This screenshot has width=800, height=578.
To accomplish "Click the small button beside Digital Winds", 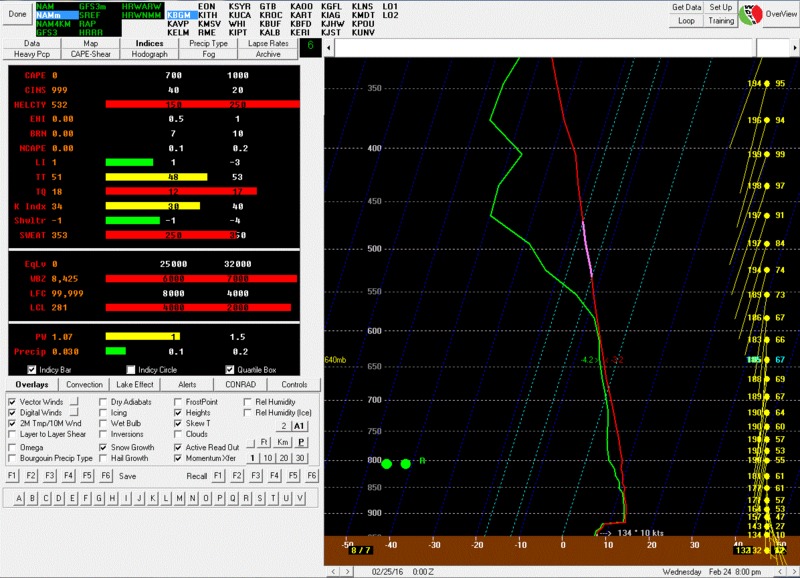I will 74,412.
